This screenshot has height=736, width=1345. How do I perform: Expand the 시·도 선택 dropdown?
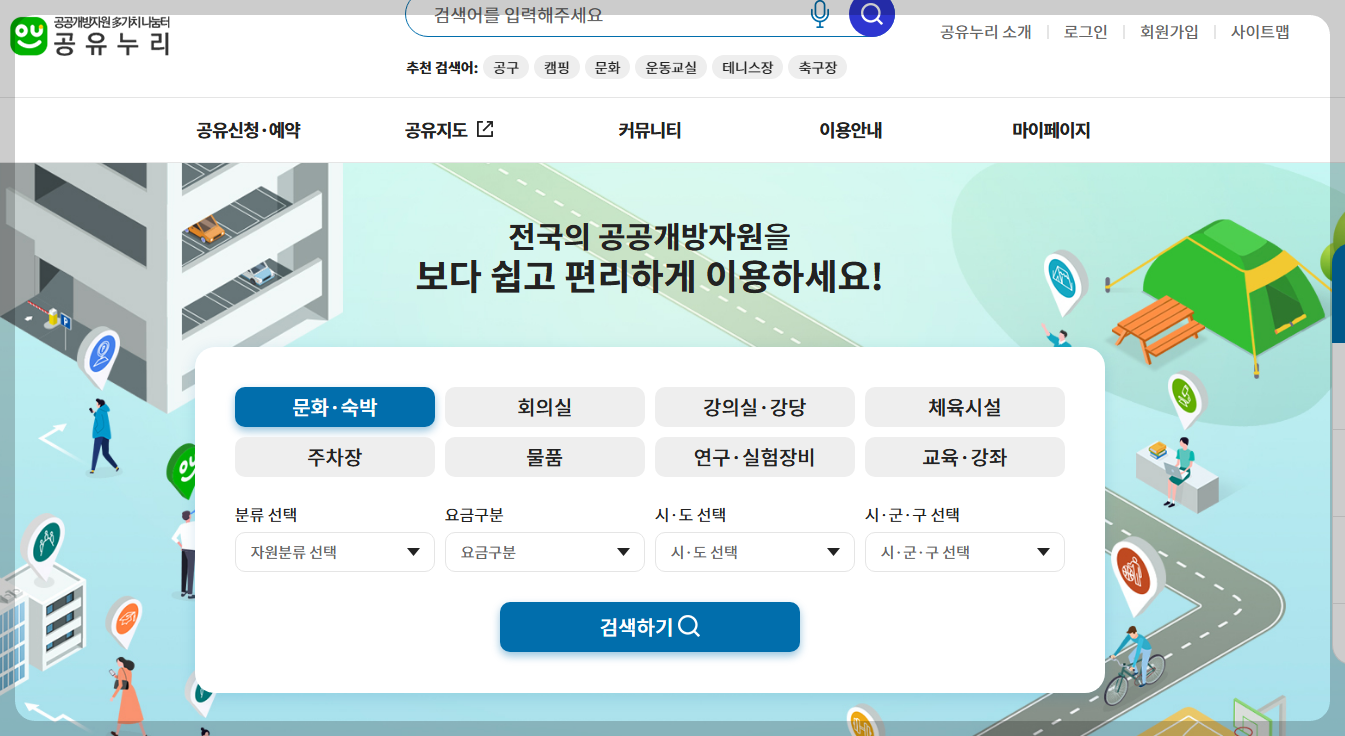coord(755,552)
